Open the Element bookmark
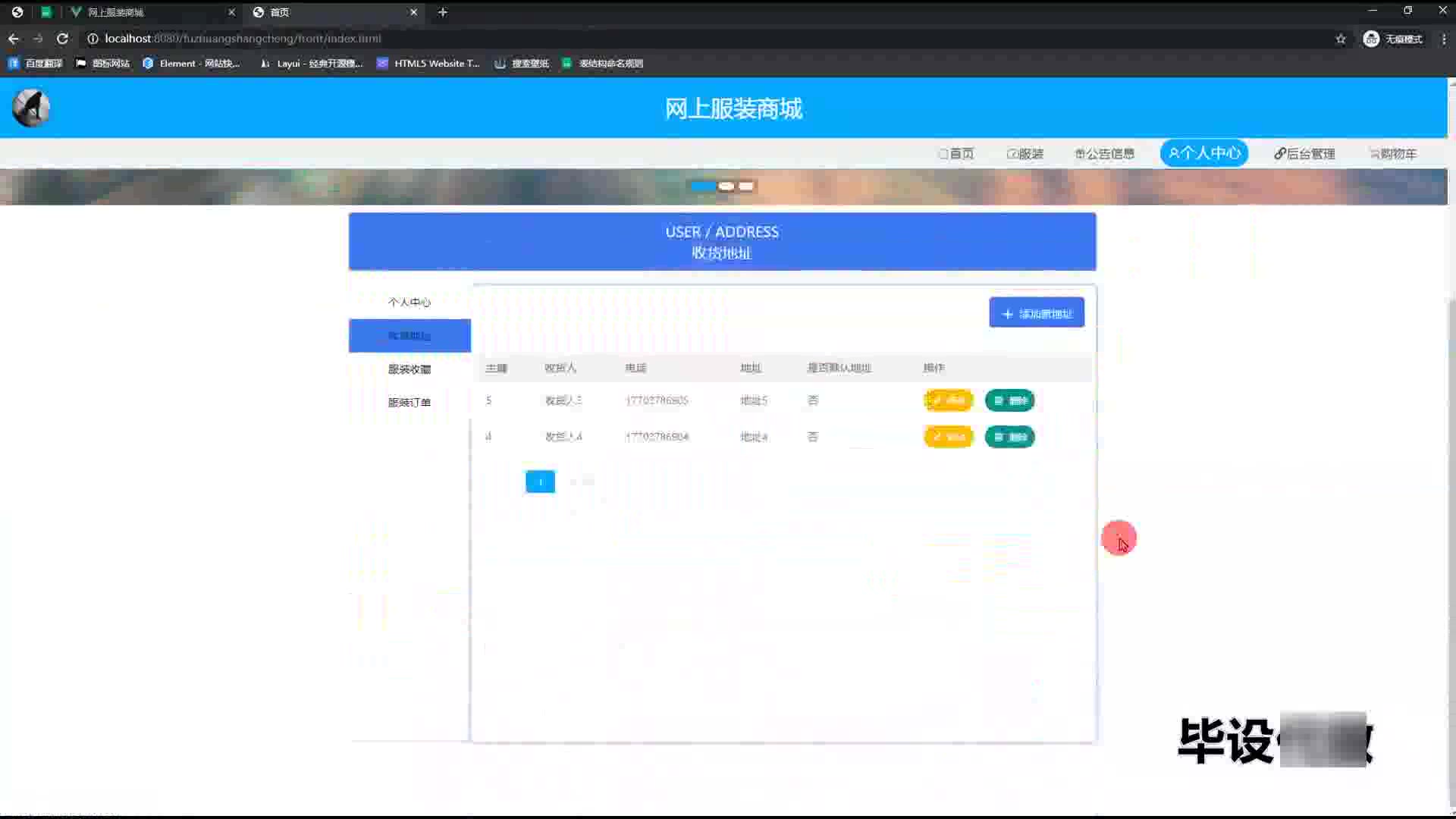The height and width of the screenshot is (819, 1456). click(192, 64)
